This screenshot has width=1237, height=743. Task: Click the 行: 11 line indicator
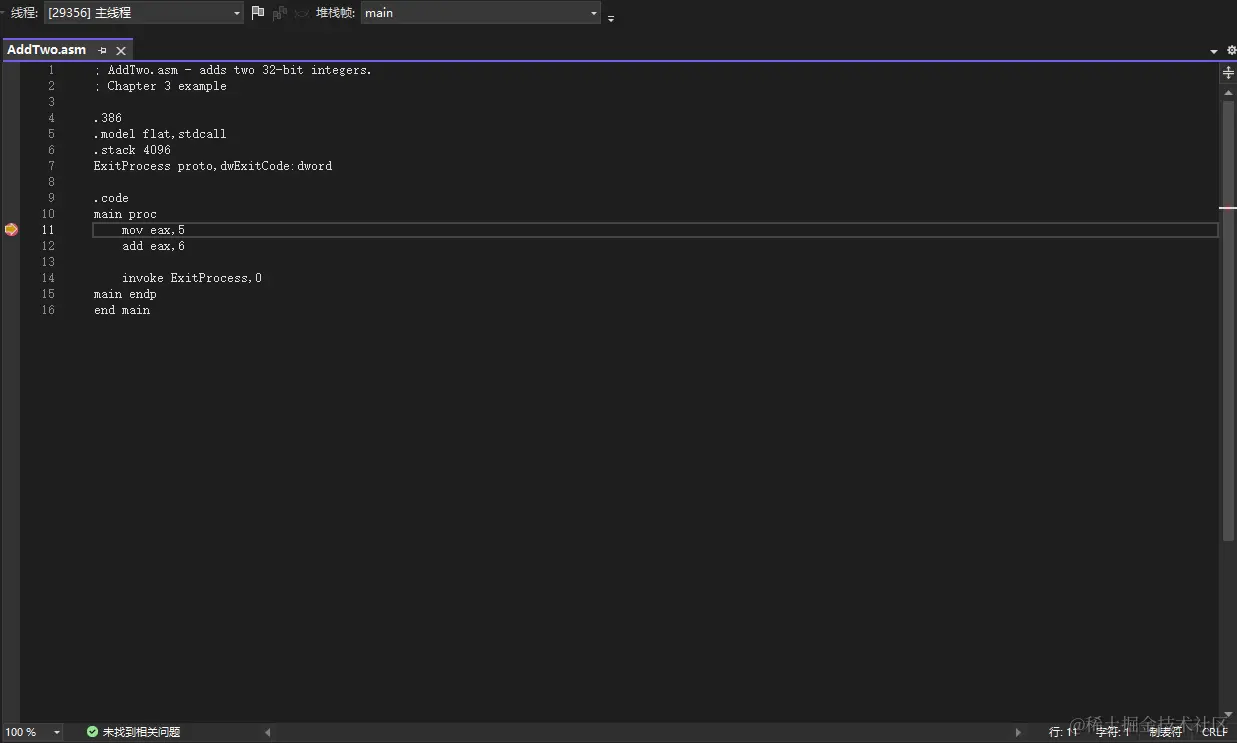click(x=1061, y=731)
